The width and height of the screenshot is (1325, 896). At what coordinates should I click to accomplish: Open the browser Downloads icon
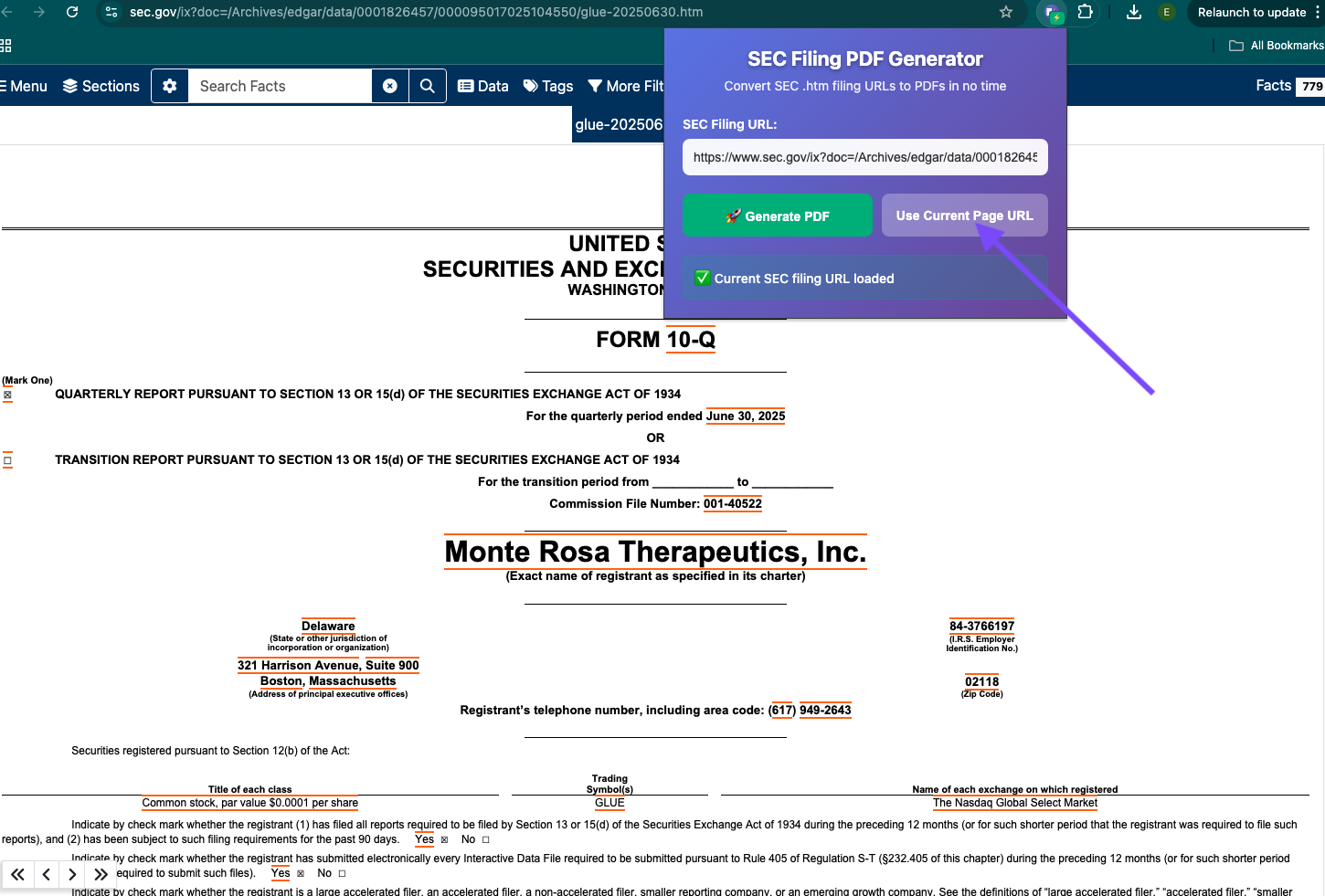[x=1134, y=12]
